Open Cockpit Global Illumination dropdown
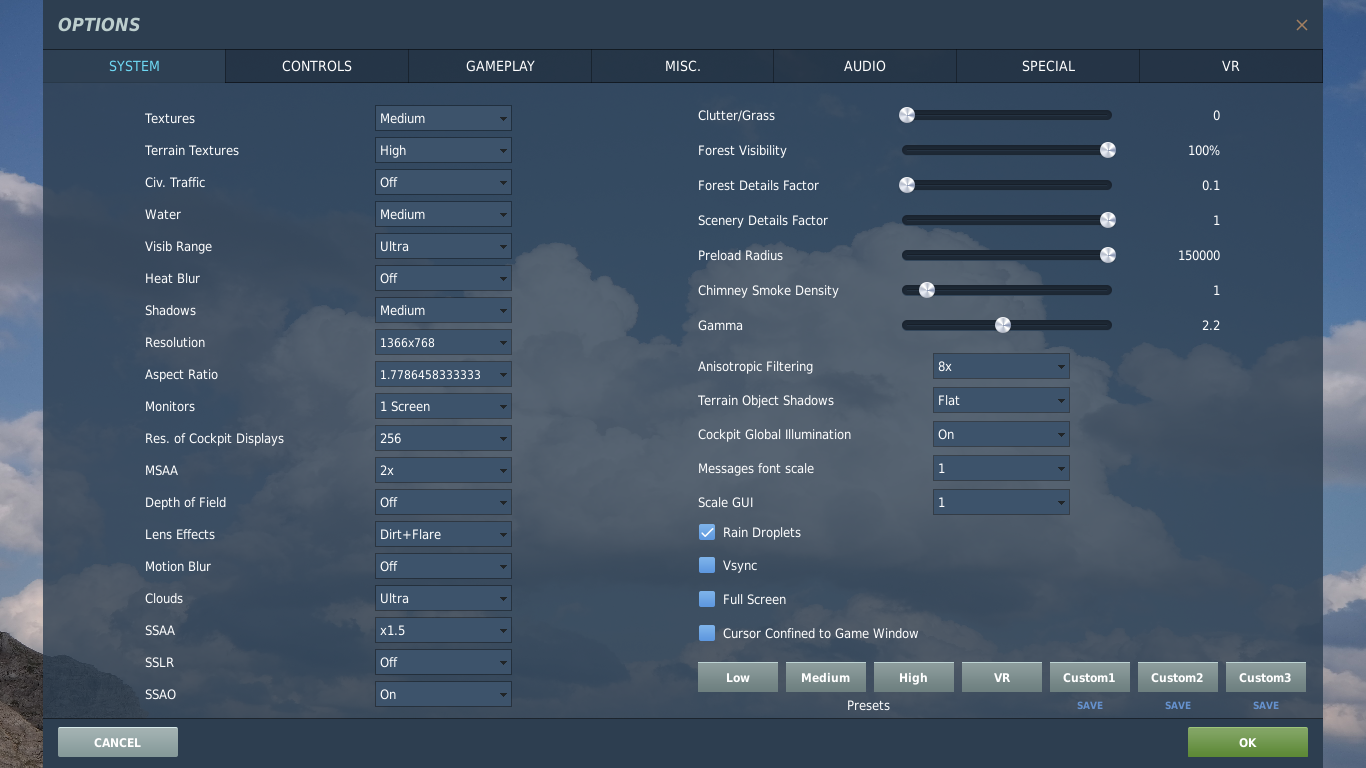The image size is (1366, 768). click(x=1001, y=434)
